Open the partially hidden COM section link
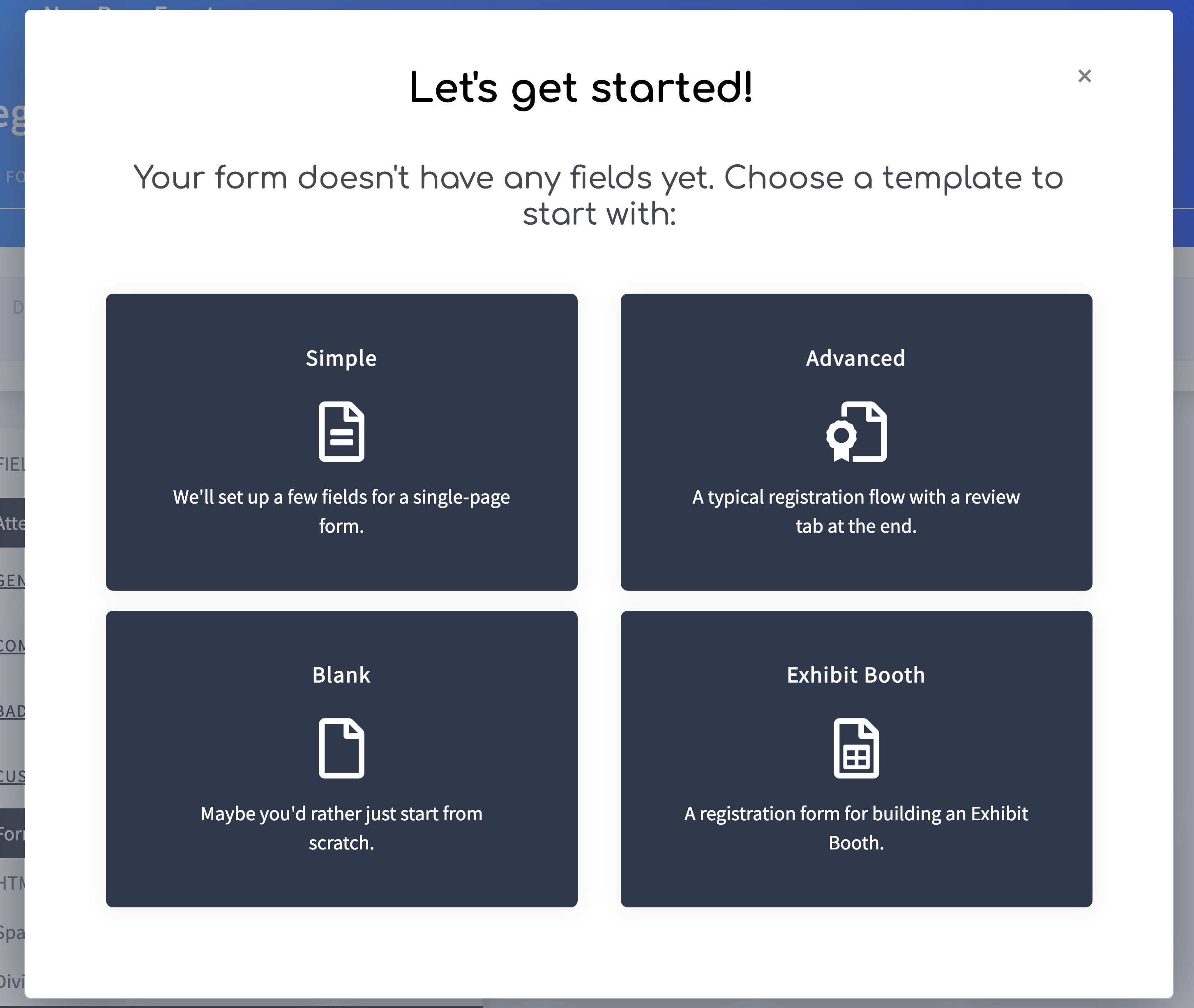This screenshot has width=1194, height=1008. click(x=13, y=646)
